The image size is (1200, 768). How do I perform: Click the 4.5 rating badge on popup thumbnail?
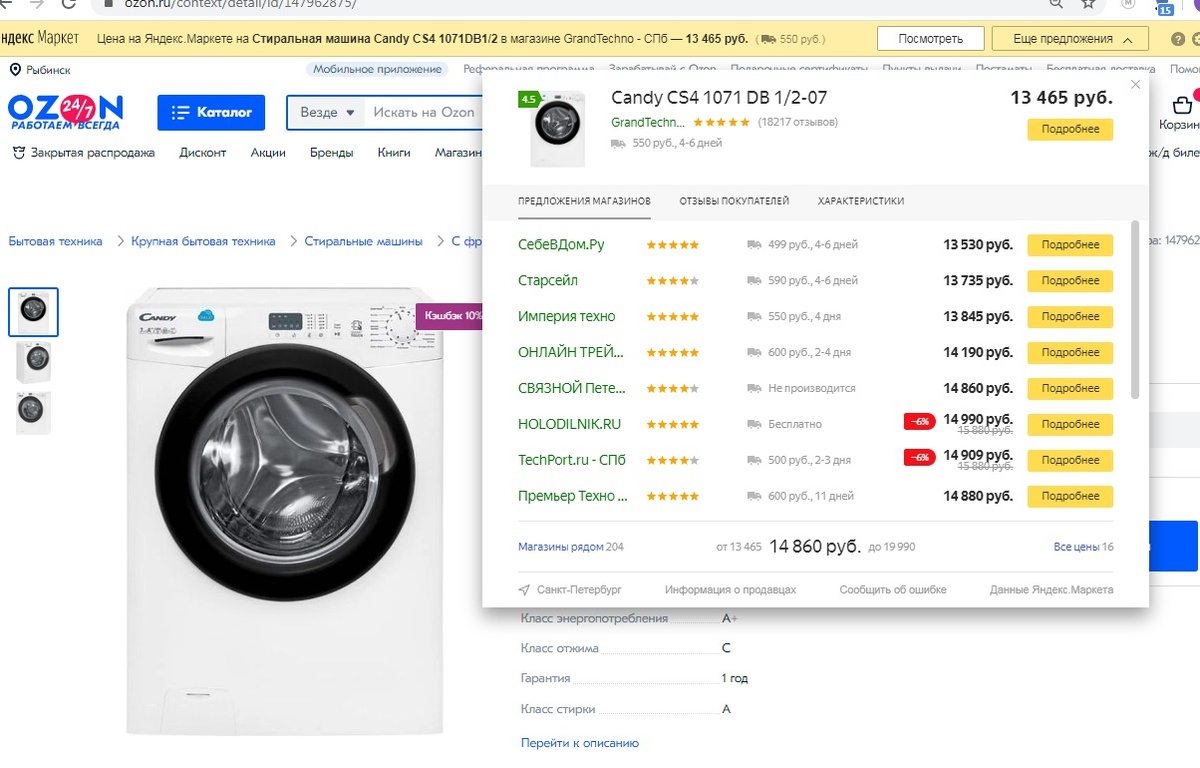click(528, 100)
